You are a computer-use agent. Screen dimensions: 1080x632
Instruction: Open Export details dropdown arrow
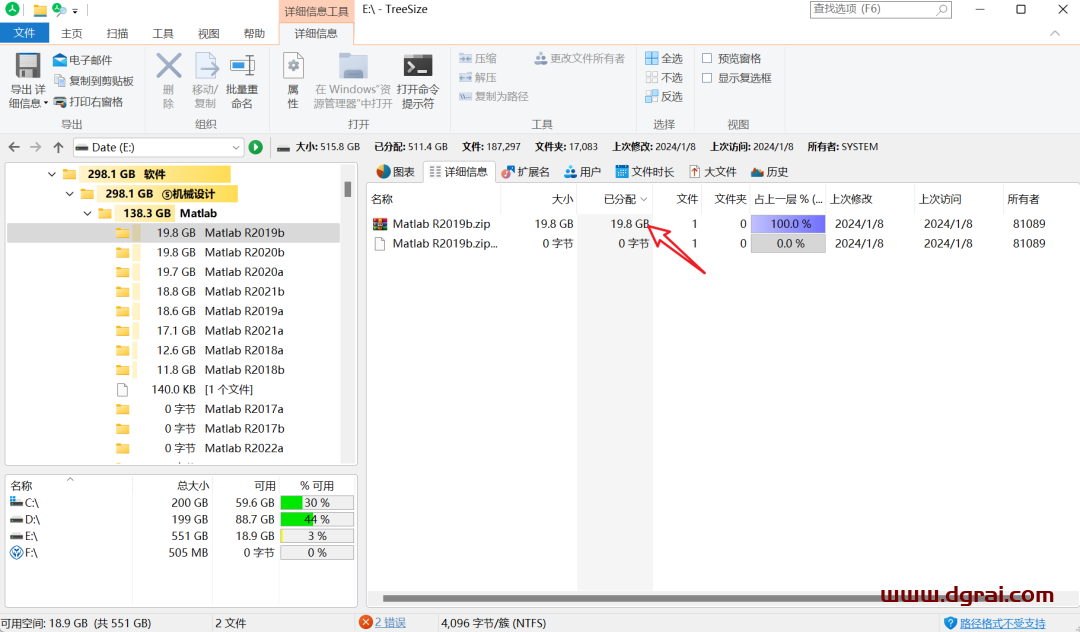pyautogui.click(x=45, y=103)
